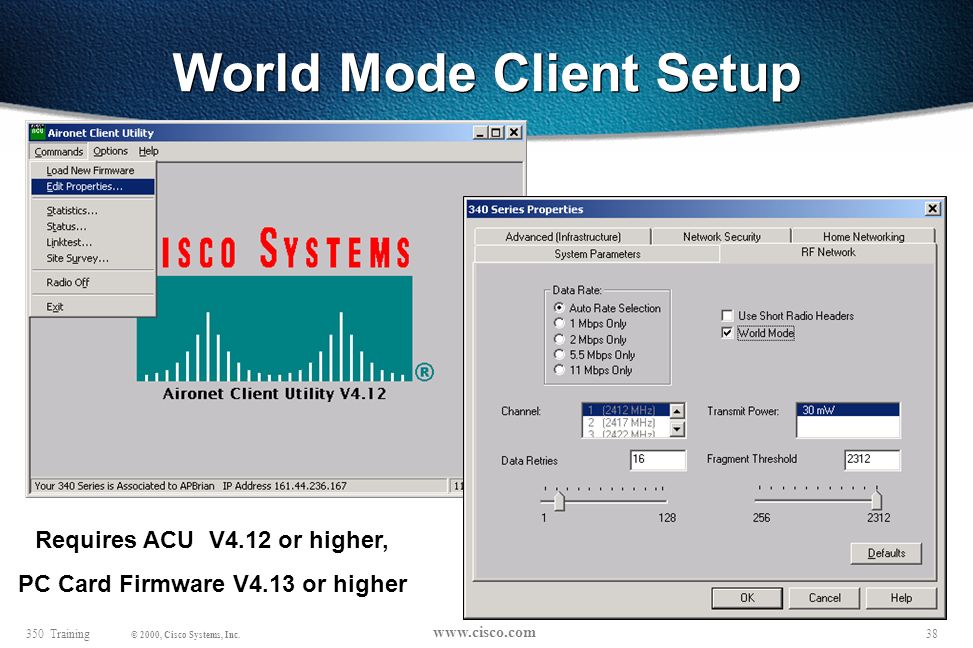Click Cancel in 340 Series Properties

824,598
